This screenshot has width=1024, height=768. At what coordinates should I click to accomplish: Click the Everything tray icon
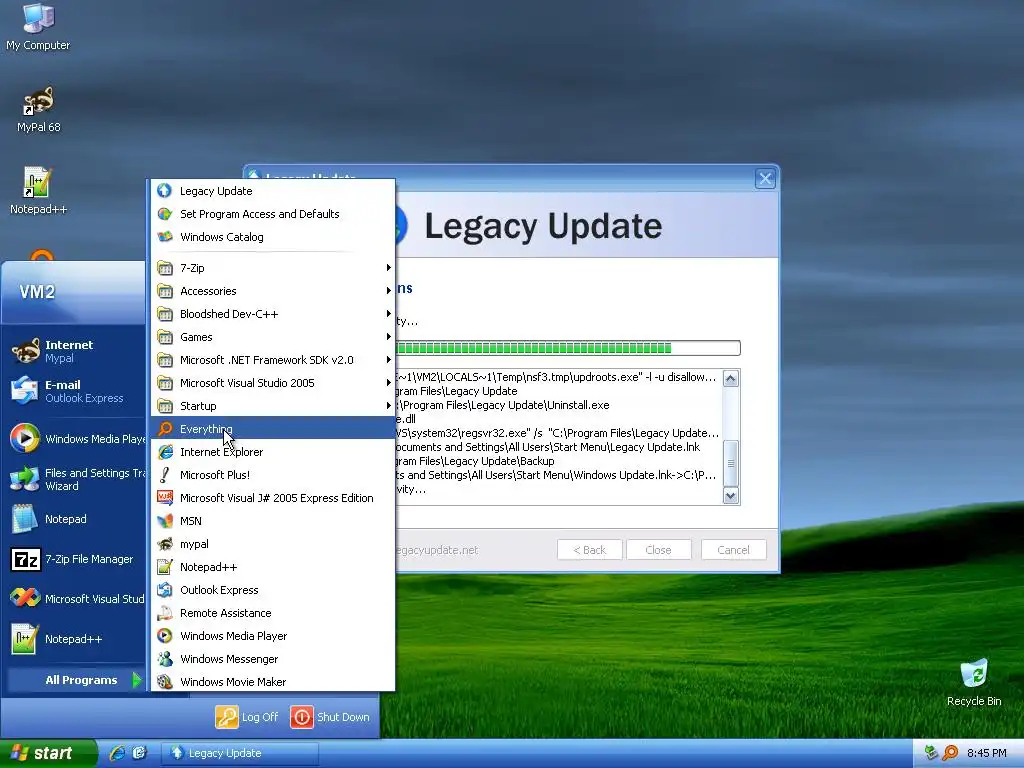tap(950, 753)
